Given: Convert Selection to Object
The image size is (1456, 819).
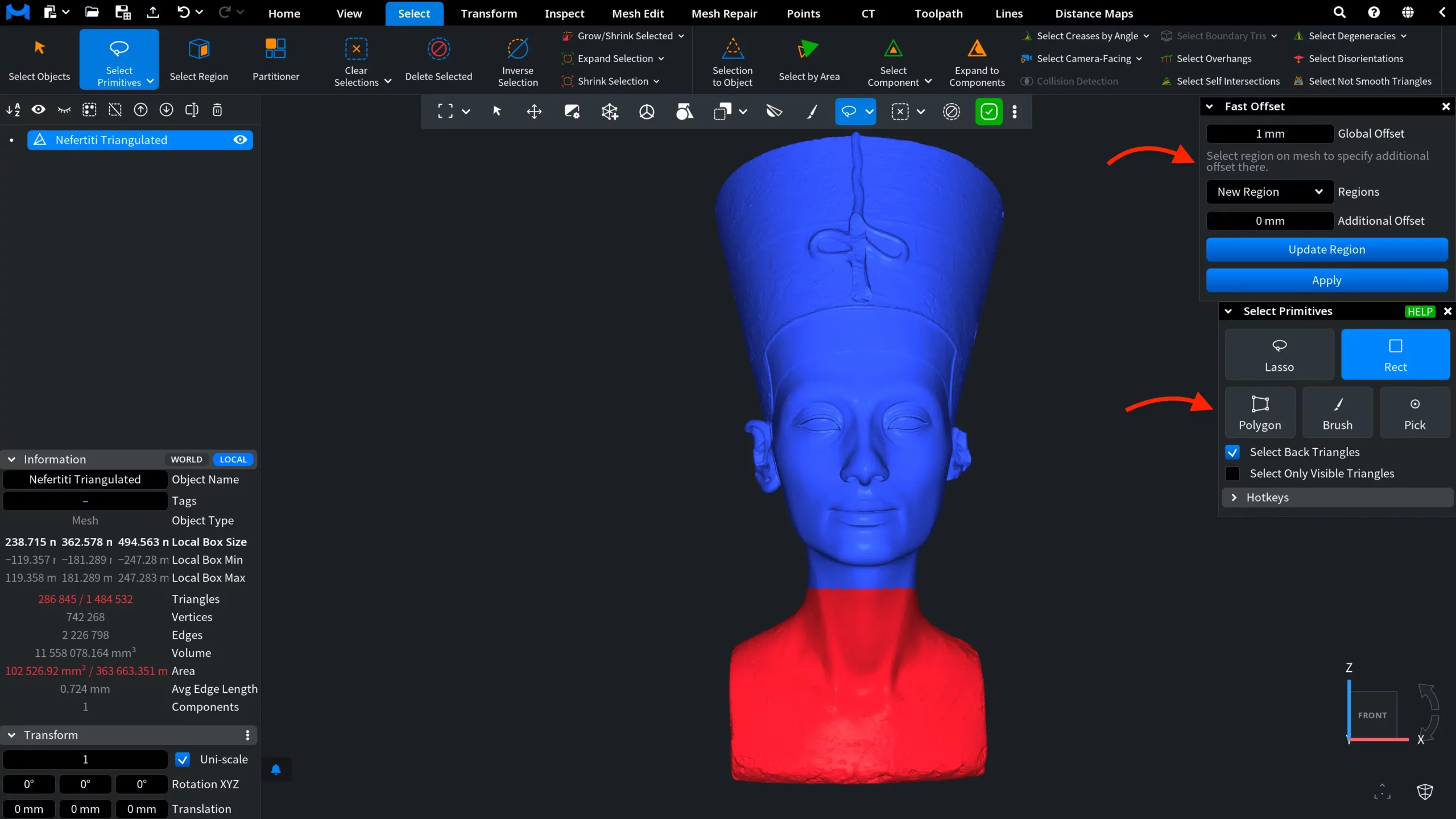Looking at the screenshot, I should 733,59.
